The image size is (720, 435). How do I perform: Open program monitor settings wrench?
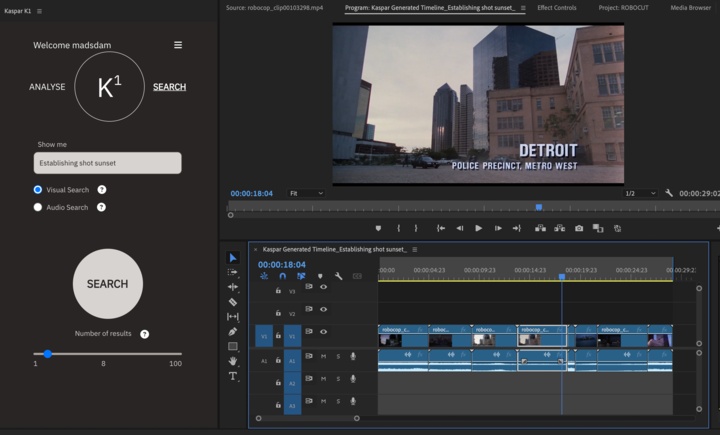click(x=669, y=193)
